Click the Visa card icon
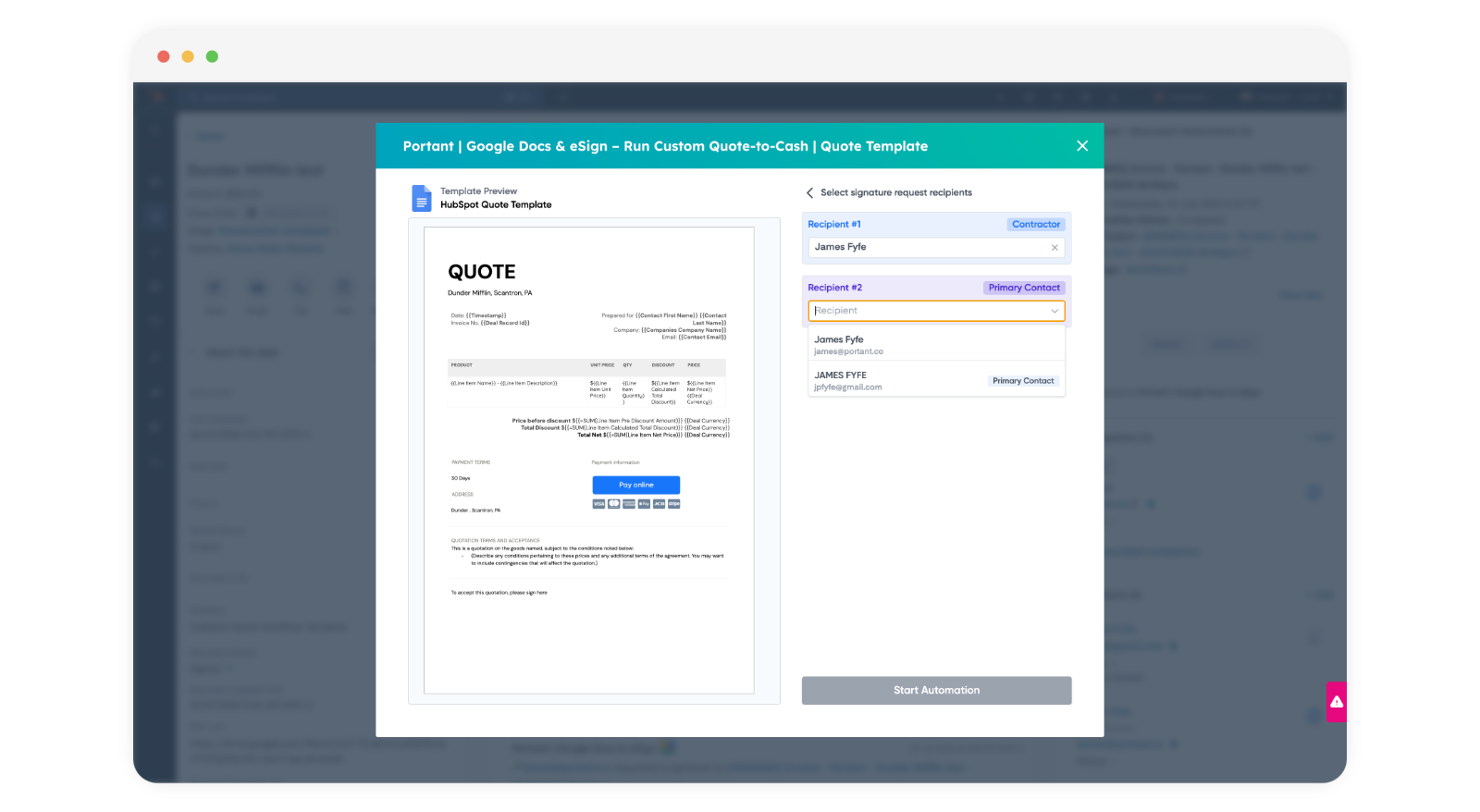 pyautogui.click(x=598, y=504)
